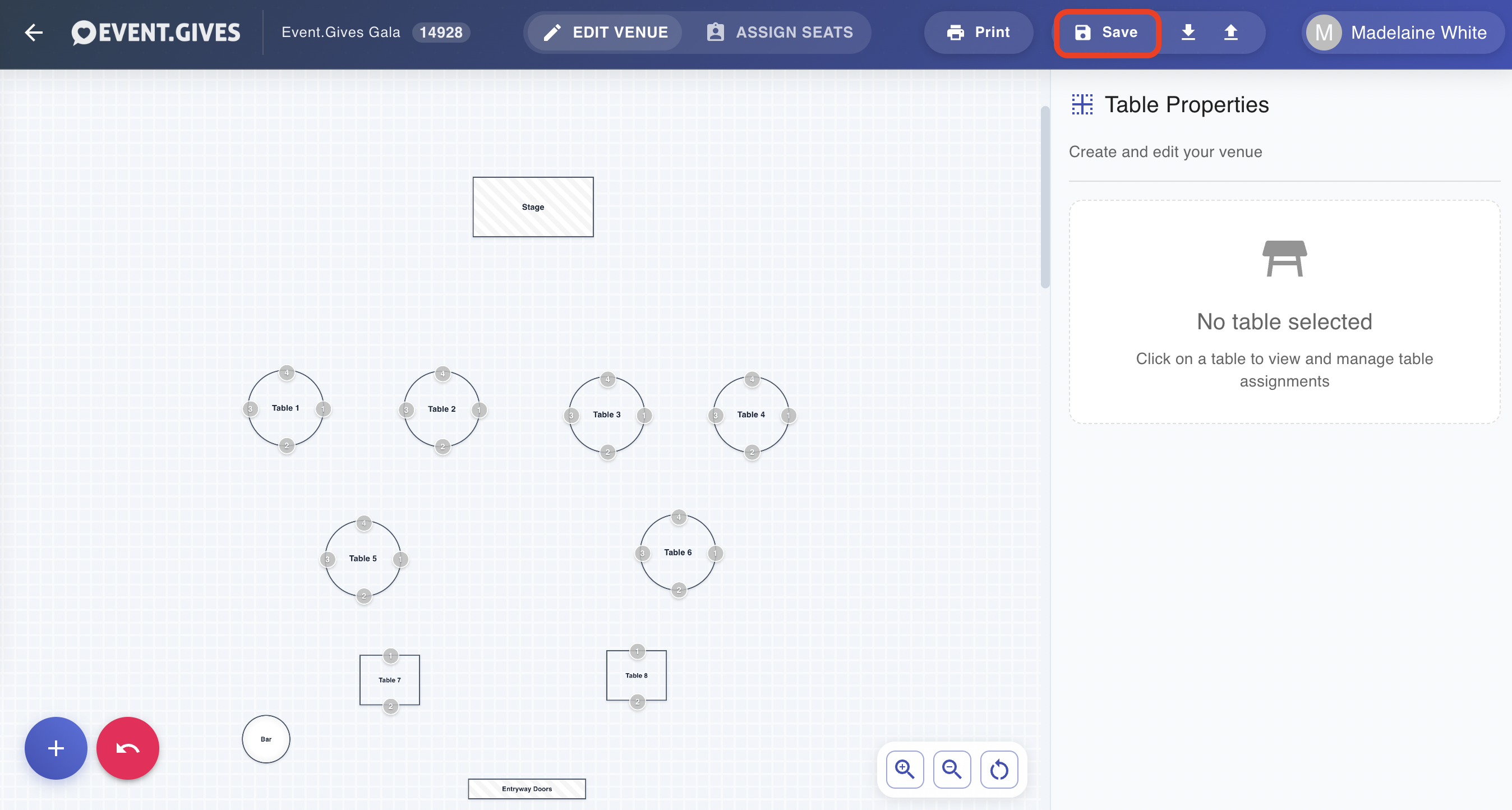Click seat 1 of Table 6
Image resolution: width=1512 pixels, height=810 pixels.
[715, 554]
